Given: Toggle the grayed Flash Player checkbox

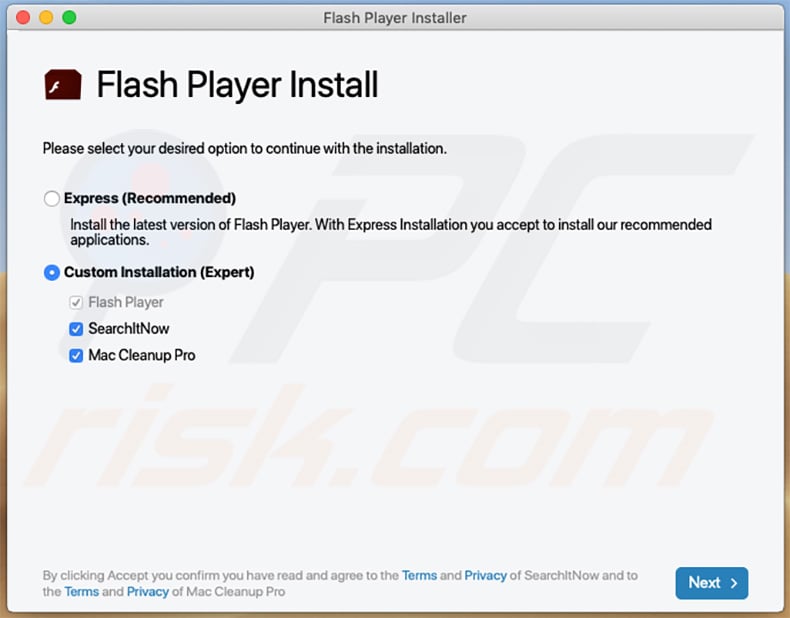Looking at the screenshot, I should point(76,302).
